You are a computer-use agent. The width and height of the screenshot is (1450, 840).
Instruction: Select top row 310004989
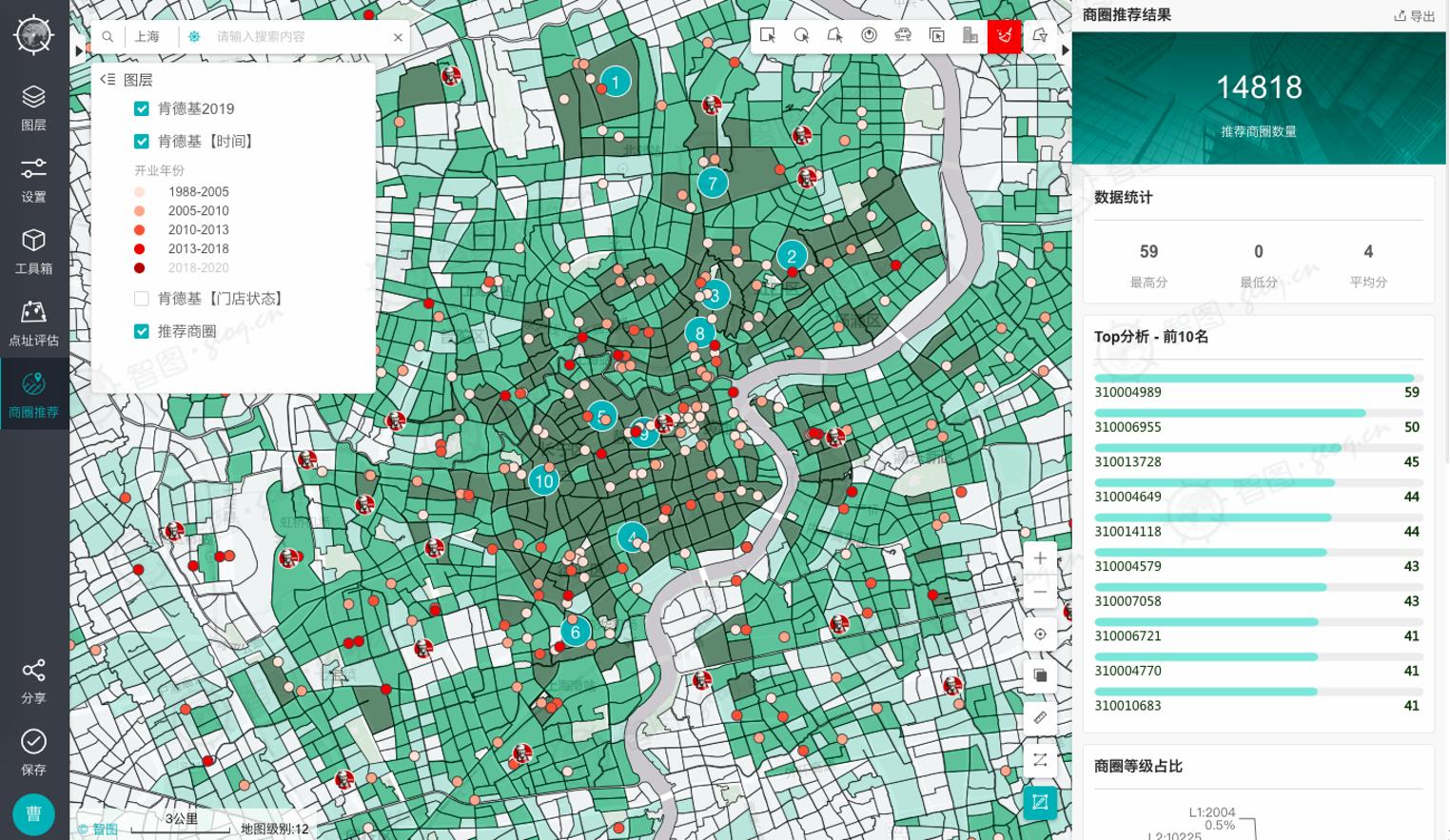[1257, 386]
